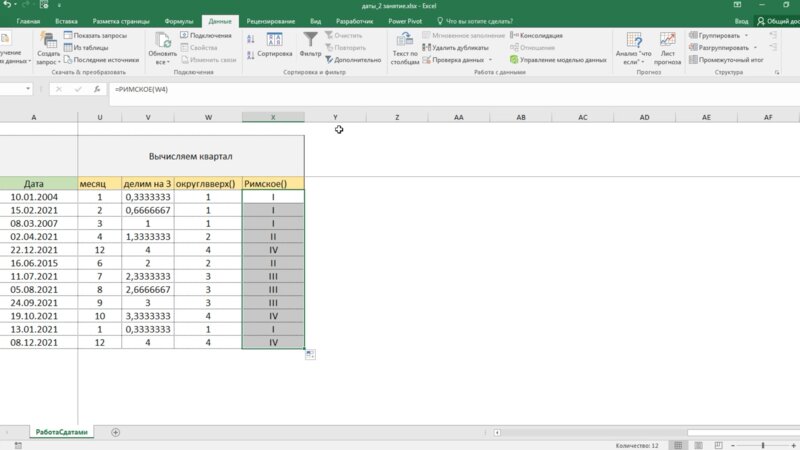
Task: Open Последние источники
Action: coord(101,60)
